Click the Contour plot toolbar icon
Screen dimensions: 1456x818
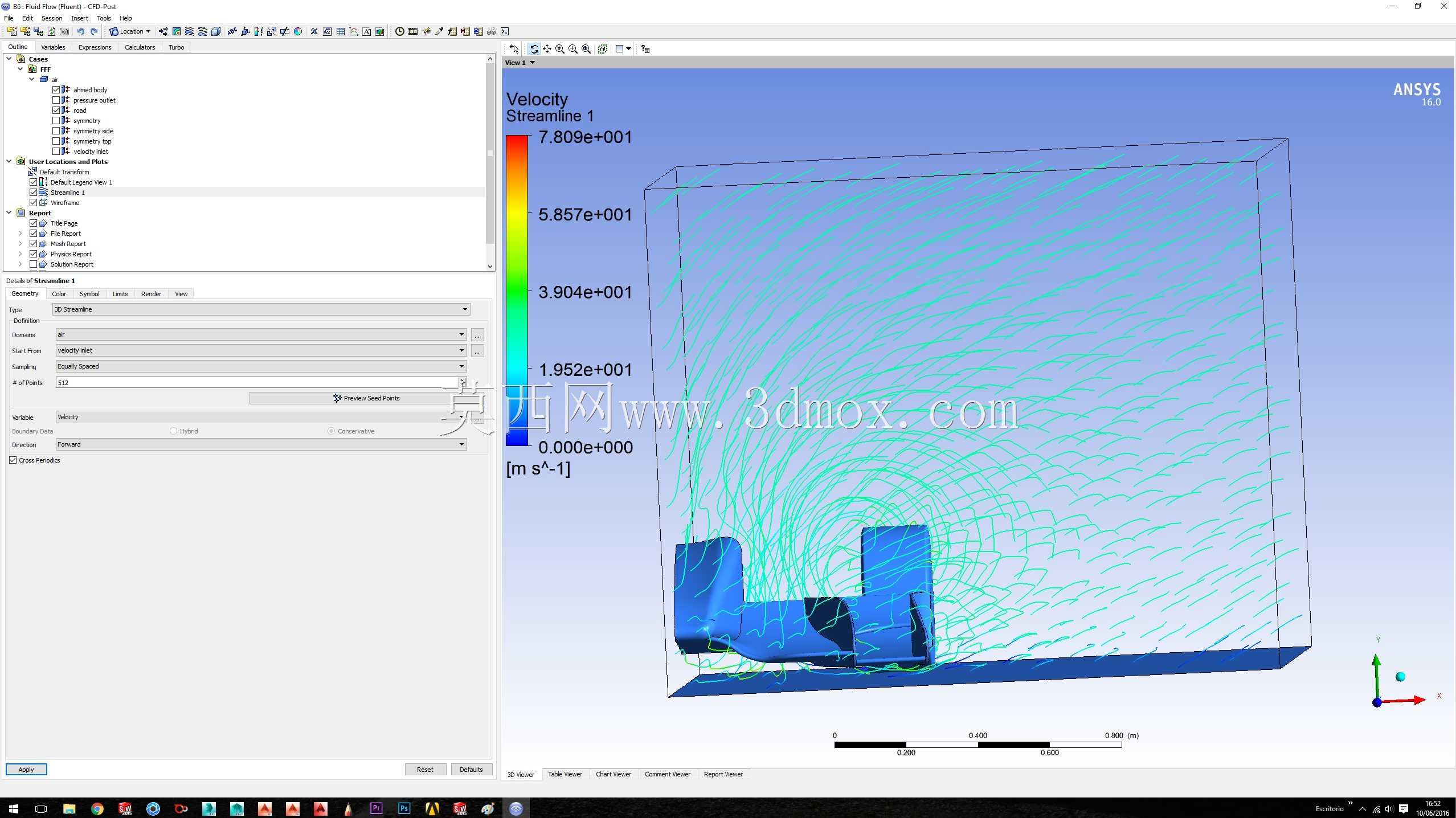[x=177, y=31]
